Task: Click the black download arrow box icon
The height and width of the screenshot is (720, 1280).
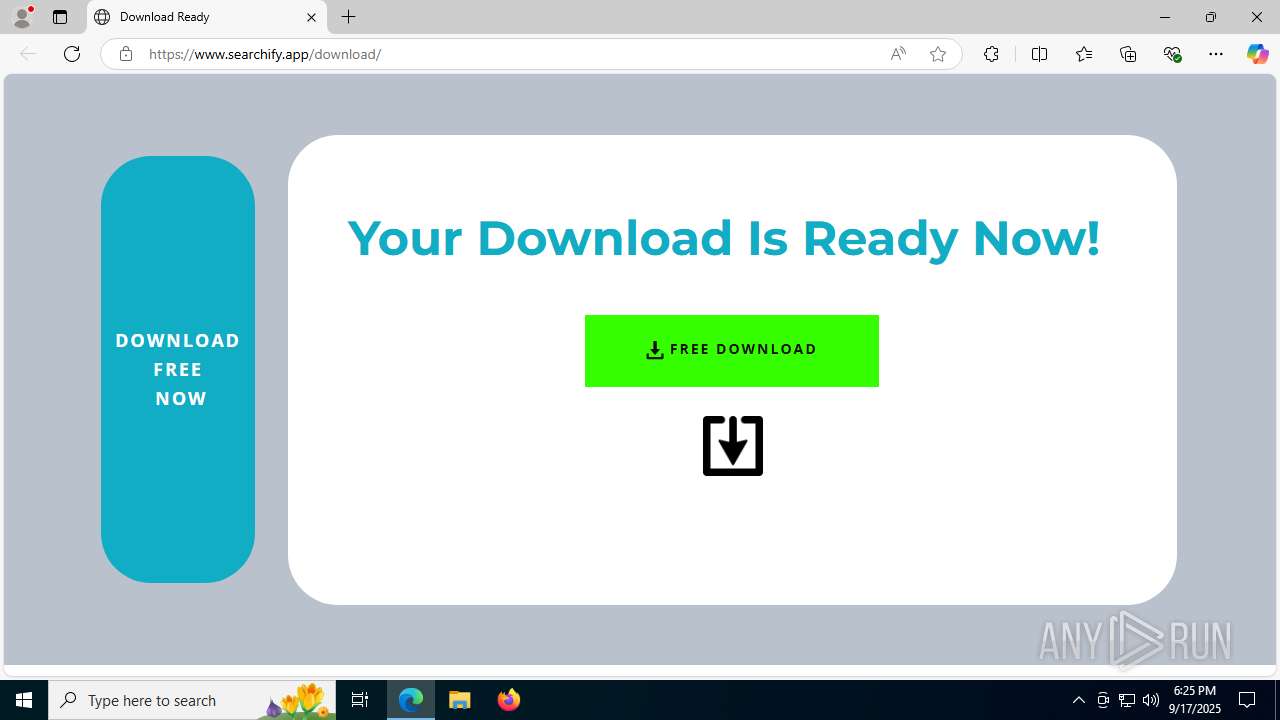Action: (x=733, y=446)
